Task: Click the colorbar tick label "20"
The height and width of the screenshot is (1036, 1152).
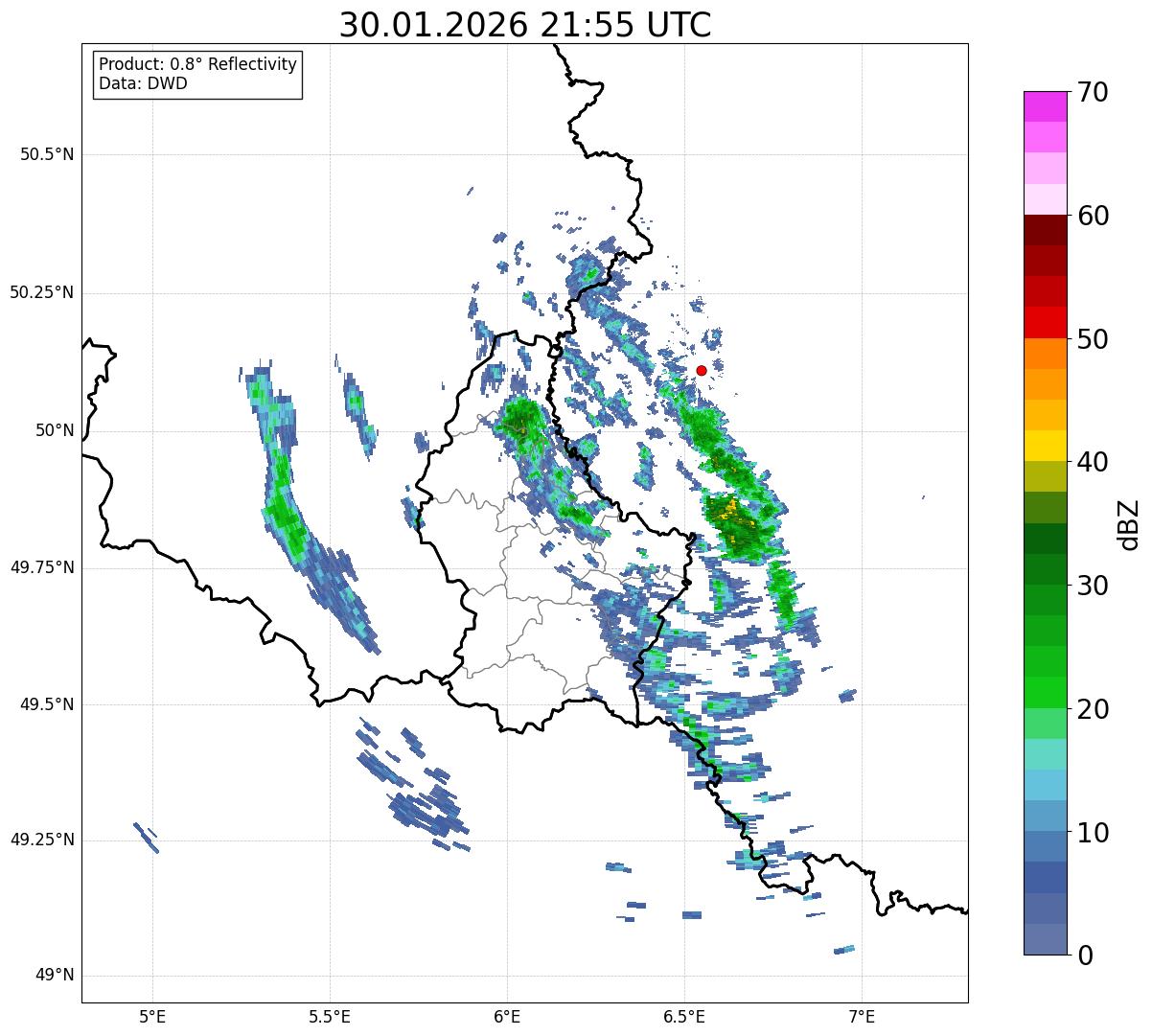Action: pyautogui.click(x=1093, y=709)
